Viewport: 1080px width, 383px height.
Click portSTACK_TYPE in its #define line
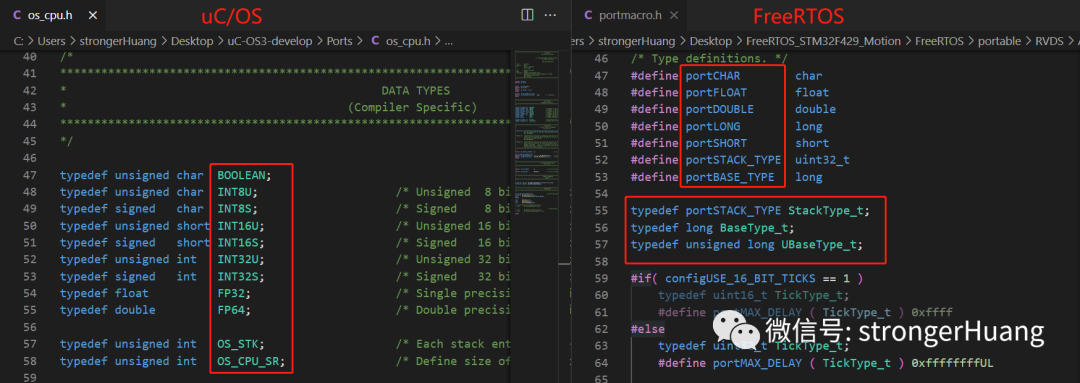point(733,160)
